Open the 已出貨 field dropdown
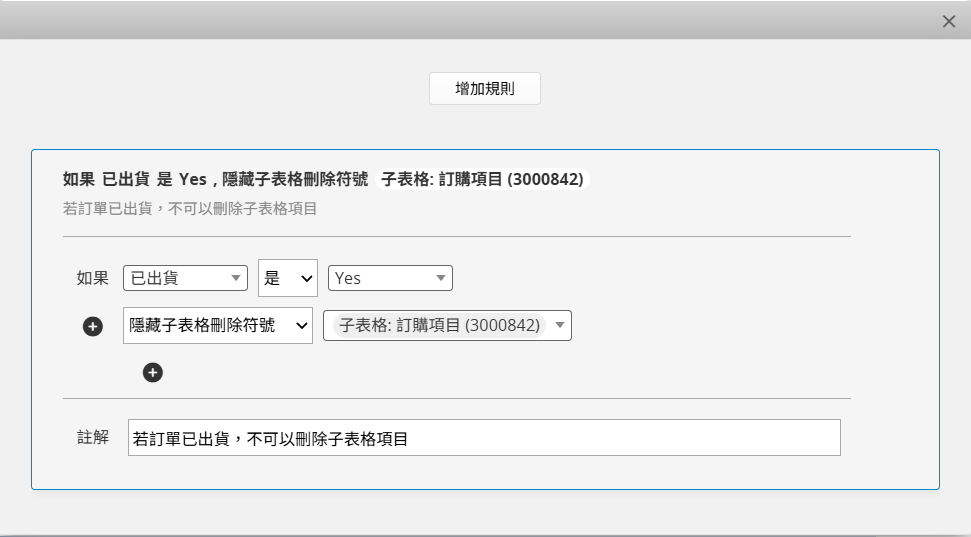The image size is (971, 537). (x=185, y=278)
